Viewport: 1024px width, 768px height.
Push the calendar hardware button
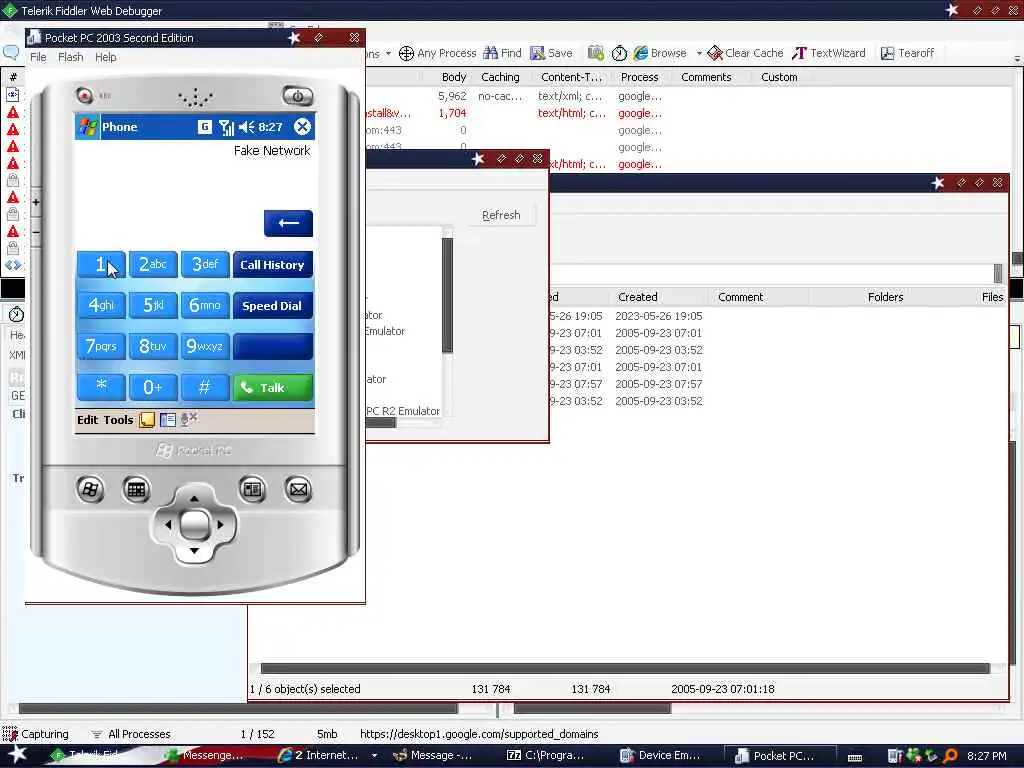tap(136, 489)
